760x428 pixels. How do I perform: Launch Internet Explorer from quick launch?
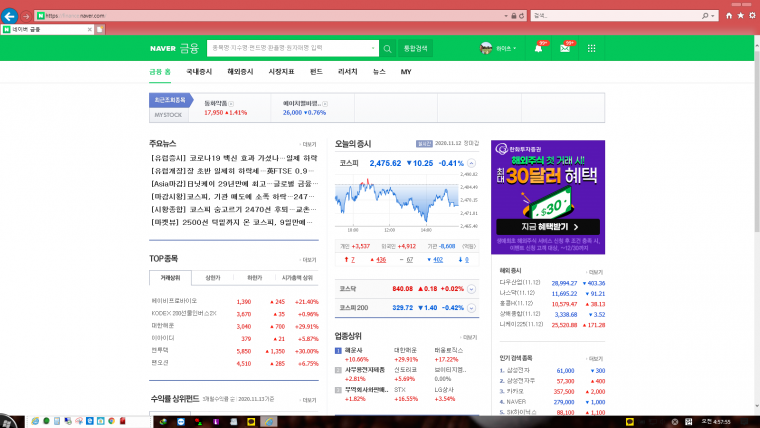pyautogui.click(x=35, y=421)
